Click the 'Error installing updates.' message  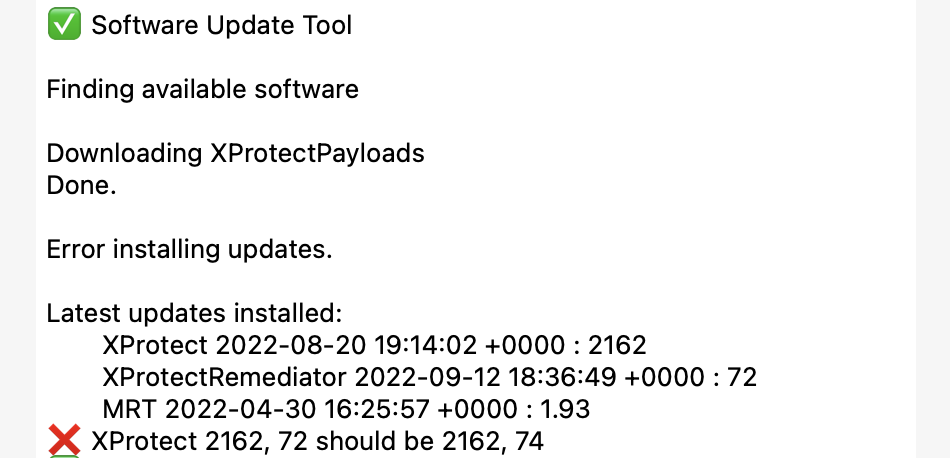coord(190,249)
